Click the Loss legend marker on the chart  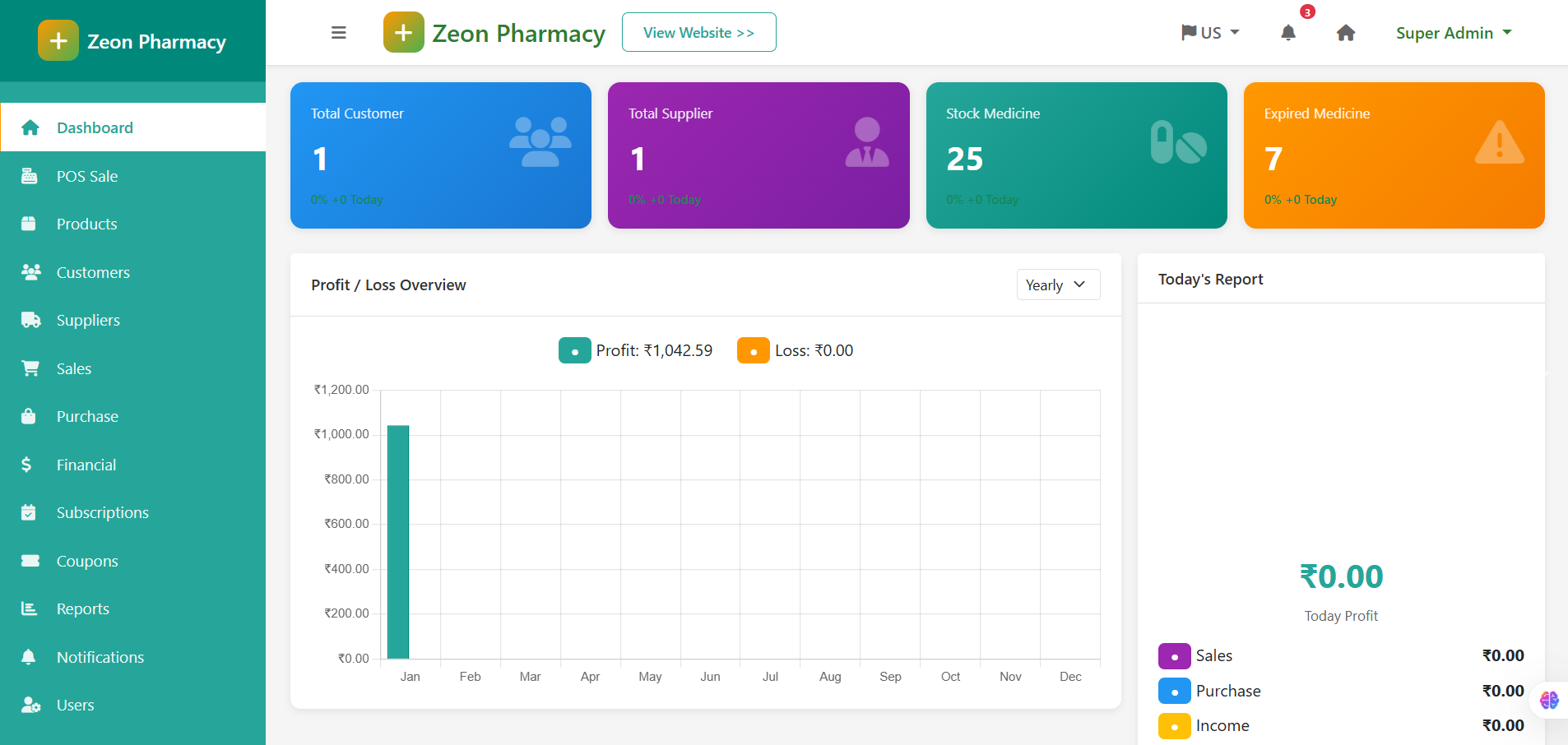(753, 350)
